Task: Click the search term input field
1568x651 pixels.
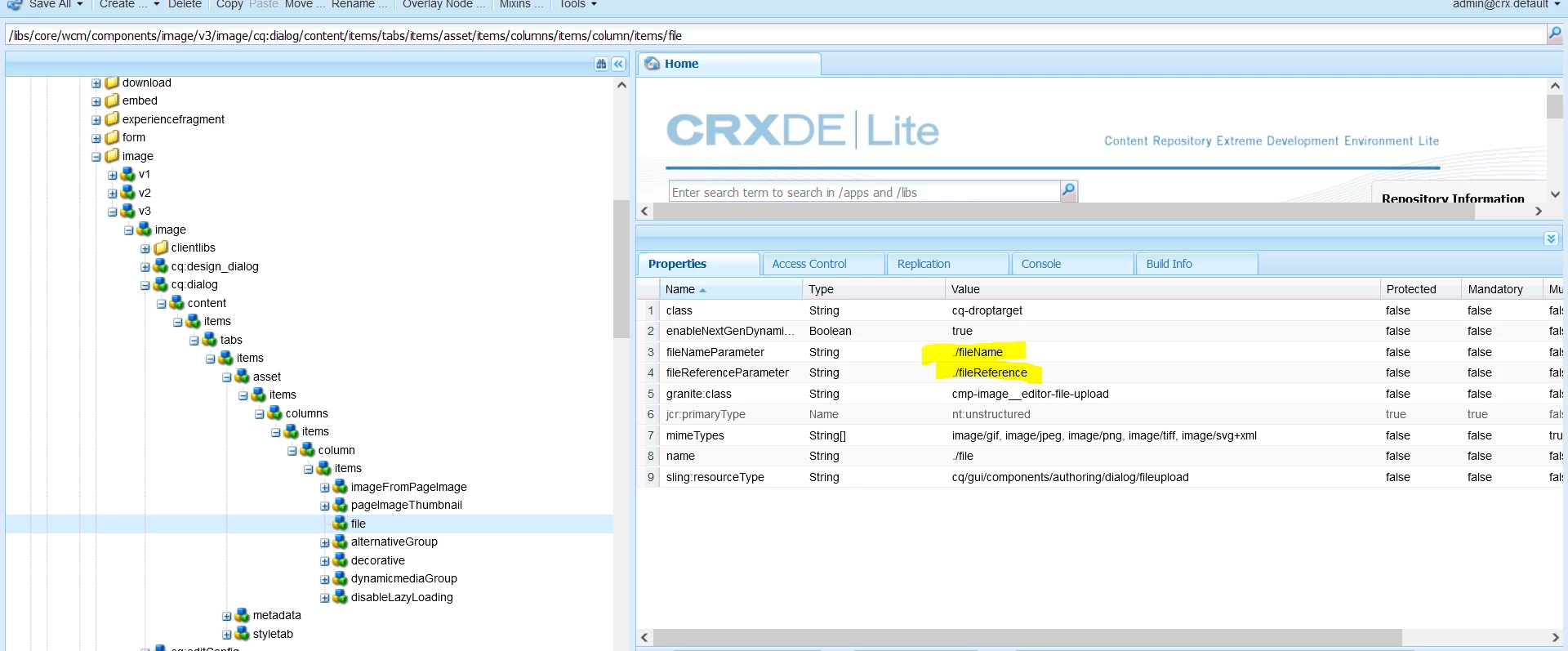Action: [864, 192]
